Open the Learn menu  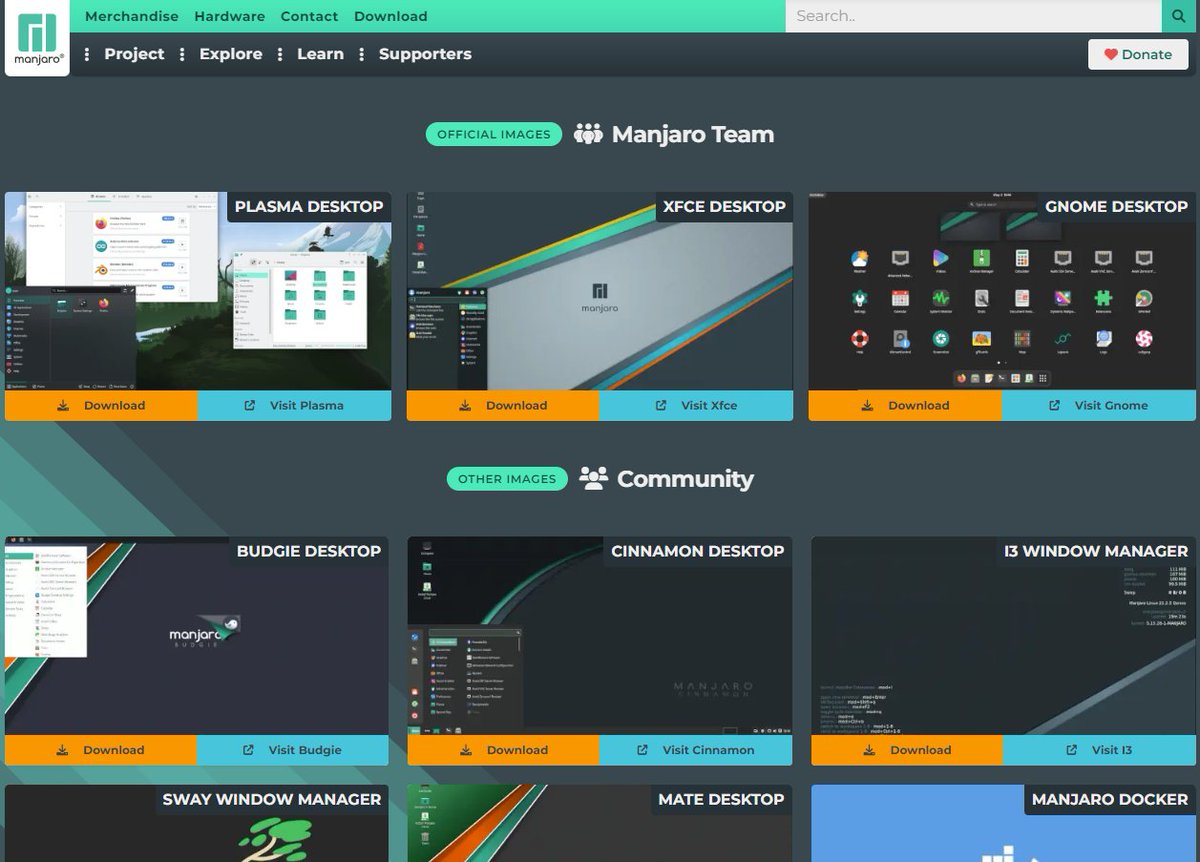click(320, 54)
